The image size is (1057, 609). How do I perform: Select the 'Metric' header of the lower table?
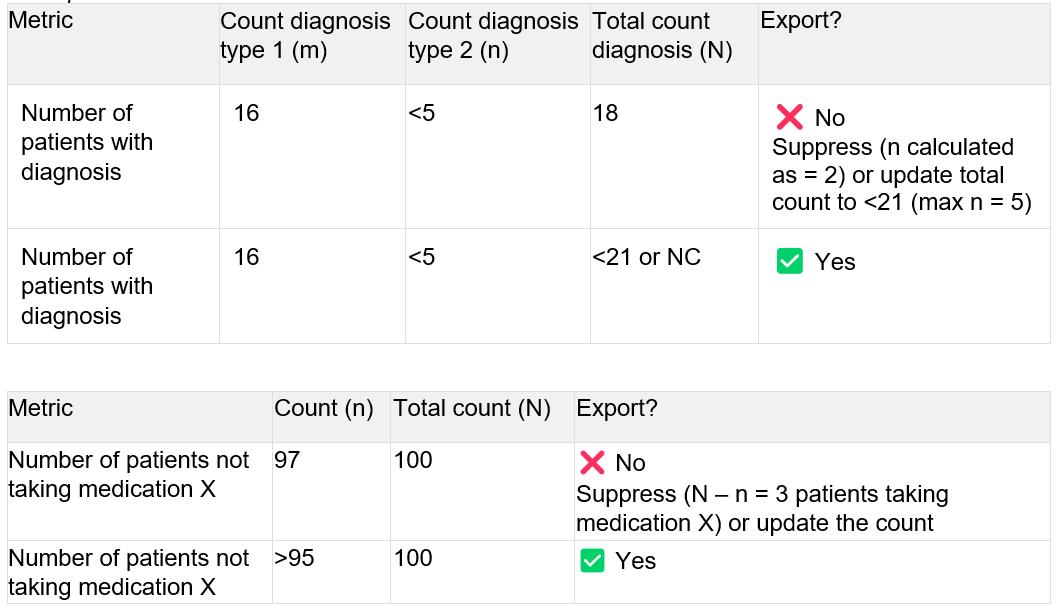click(x=41, y=408)
